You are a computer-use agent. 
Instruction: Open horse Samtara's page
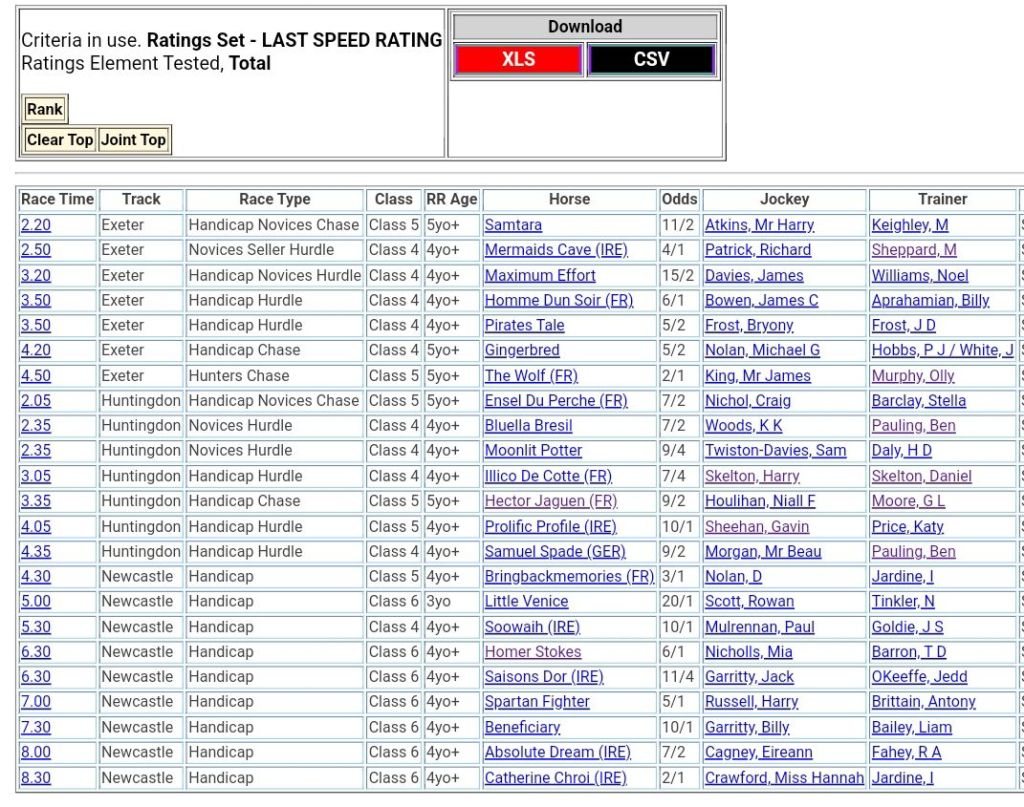point(513,225)
